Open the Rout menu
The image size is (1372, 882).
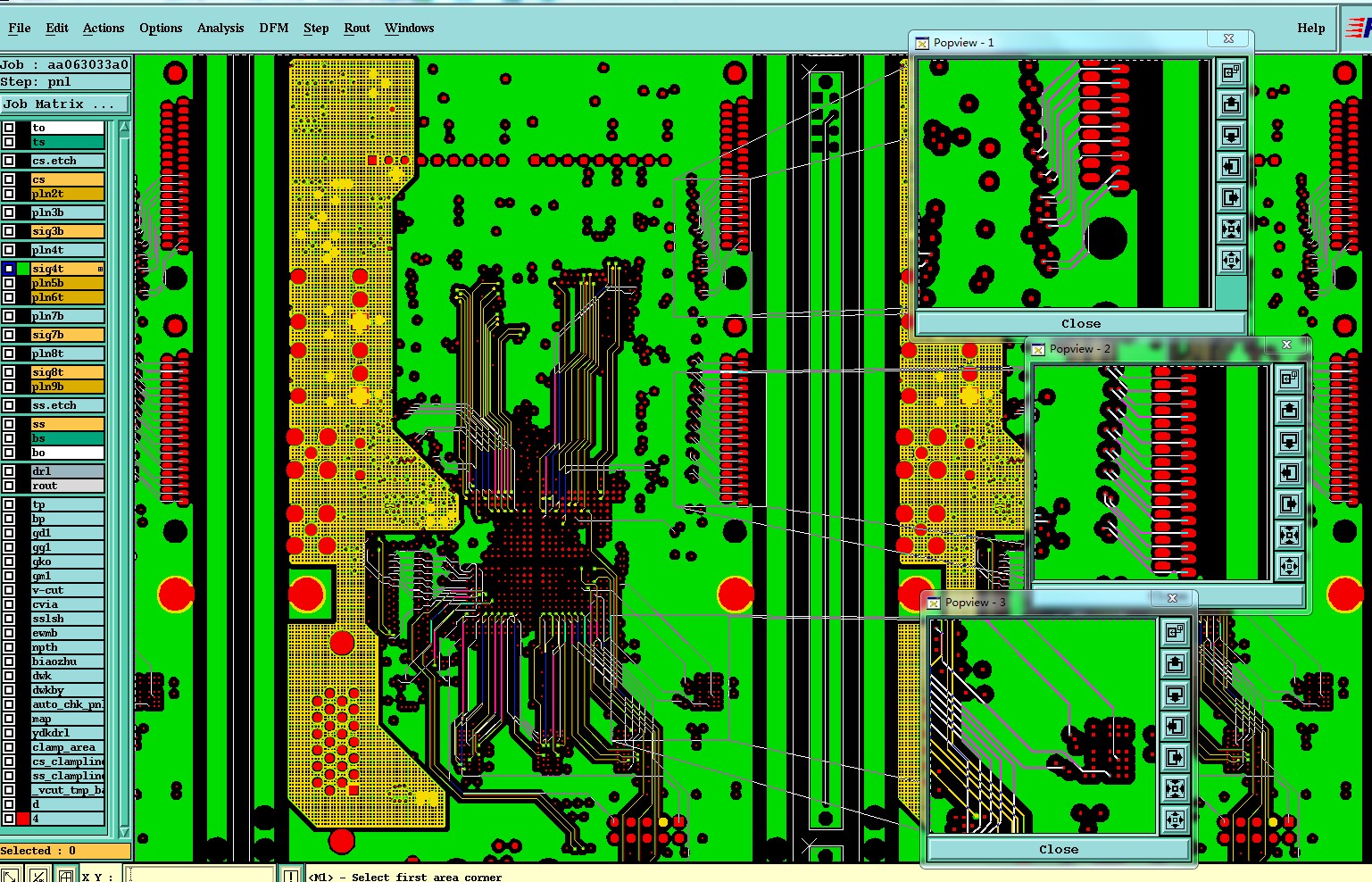click(x=357, y=28)
